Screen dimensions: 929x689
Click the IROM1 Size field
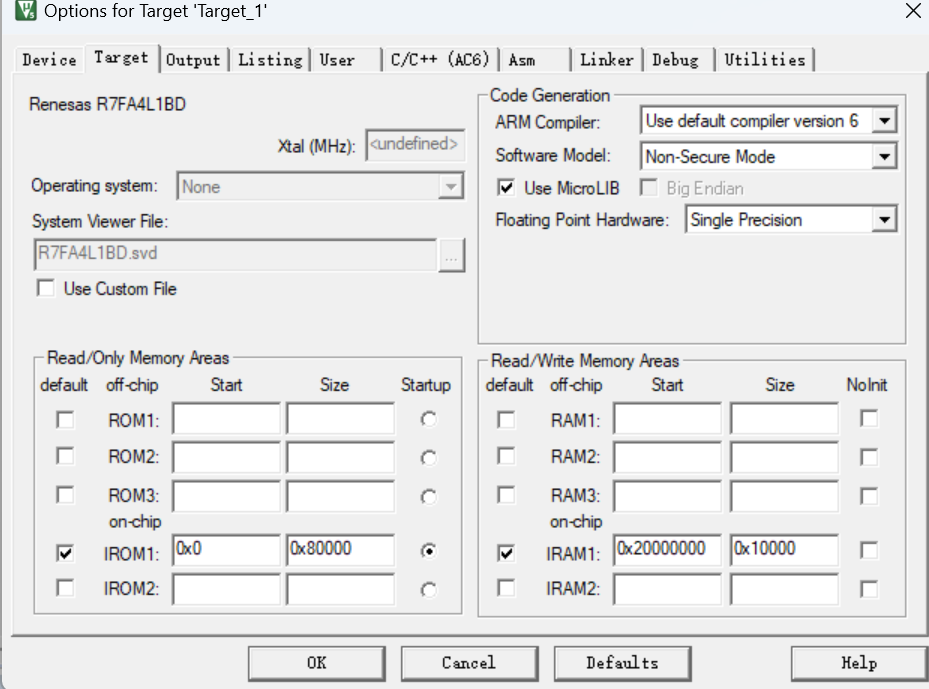(x=340, y=550)
